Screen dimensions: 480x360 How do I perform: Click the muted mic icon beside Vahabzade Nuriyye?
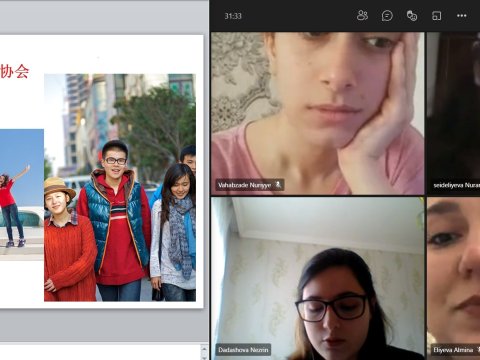278,184
